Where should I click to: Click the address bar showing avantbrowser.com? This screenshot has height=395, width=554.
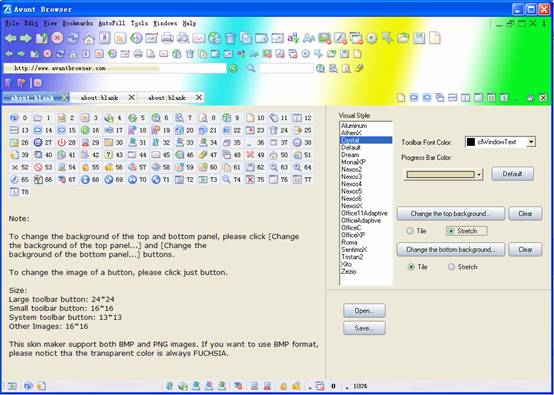click(115, 68)
